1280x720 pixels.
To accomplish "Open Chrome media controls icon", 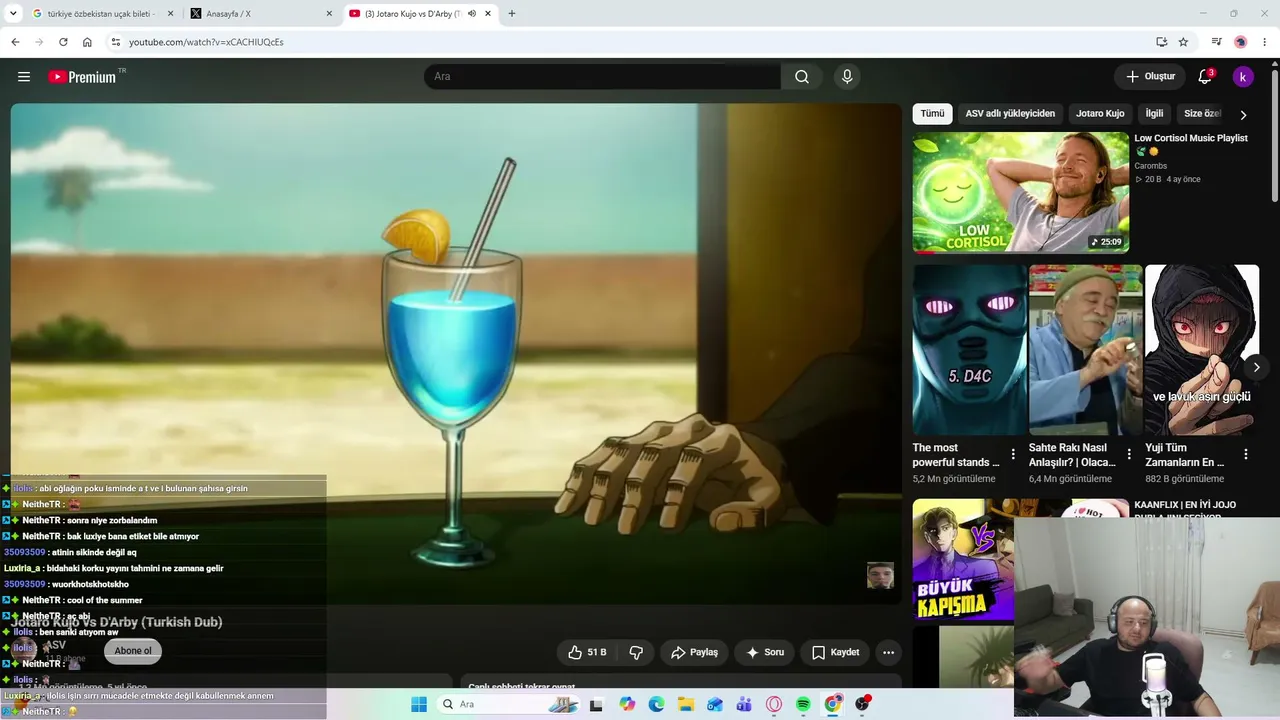I will [x=1216, y=42].
